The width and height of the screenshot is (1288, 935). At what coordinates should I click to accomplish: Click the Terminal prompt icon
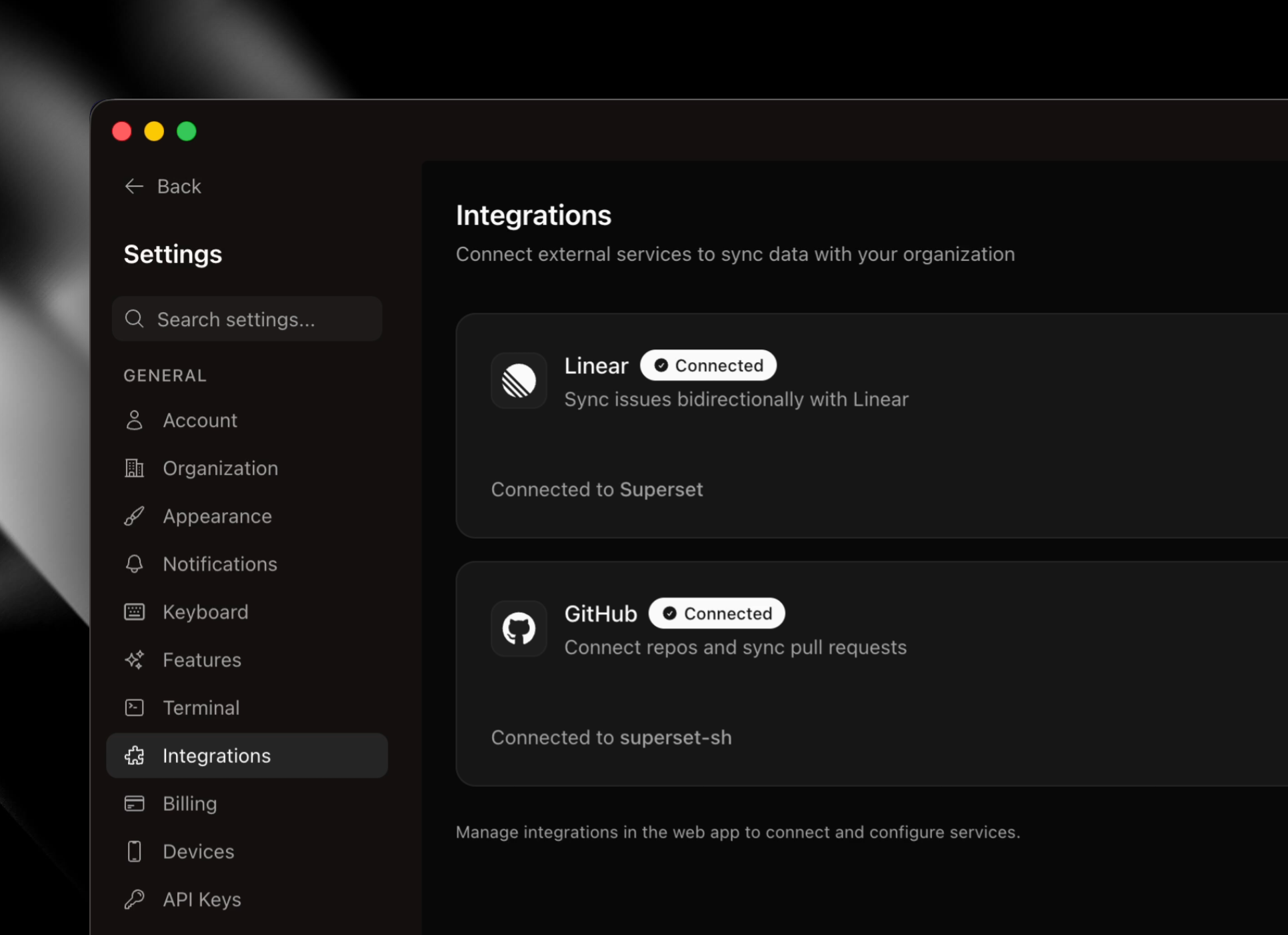pos(134,708)
